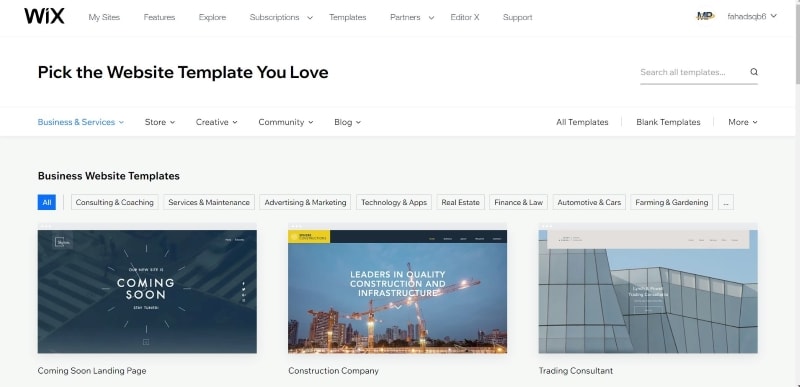
Task: Open the Coming Soon Landing Page thumbnail
Action: 147,288
